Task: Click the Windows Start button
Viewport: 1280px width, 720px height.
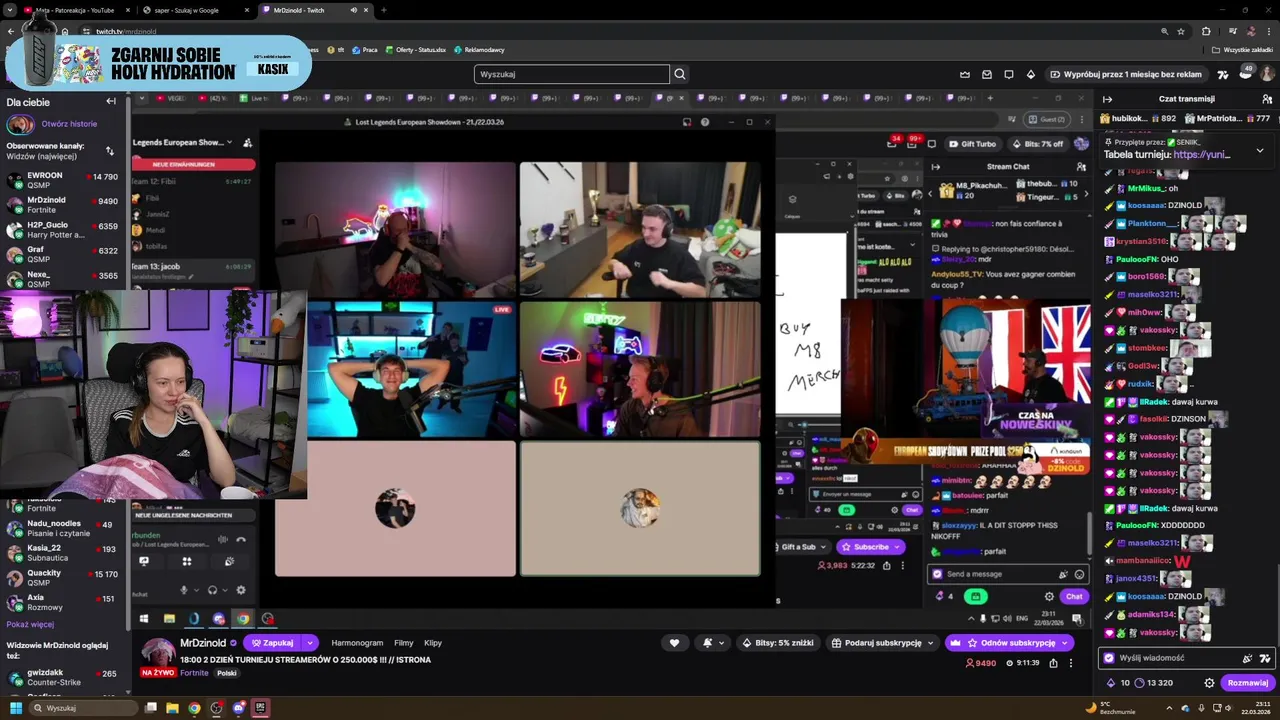Action: click(x=15, y=708)
